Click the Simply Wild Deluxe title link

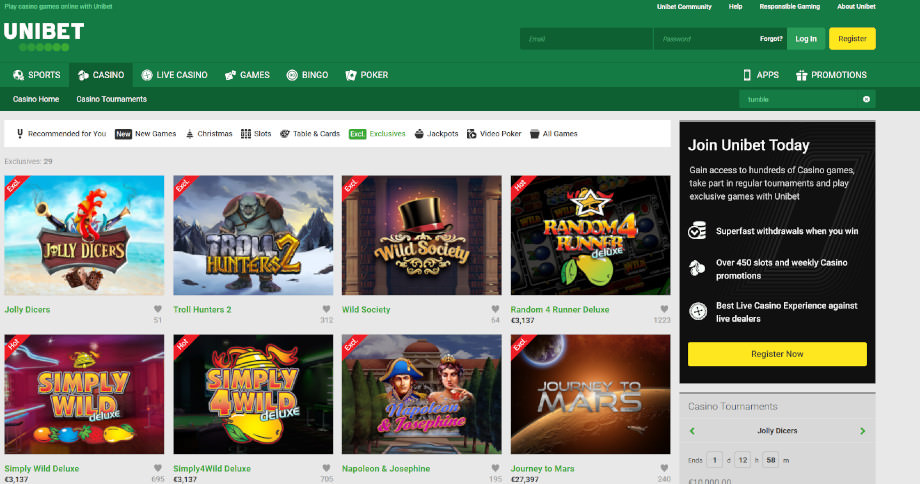(42, 468)
